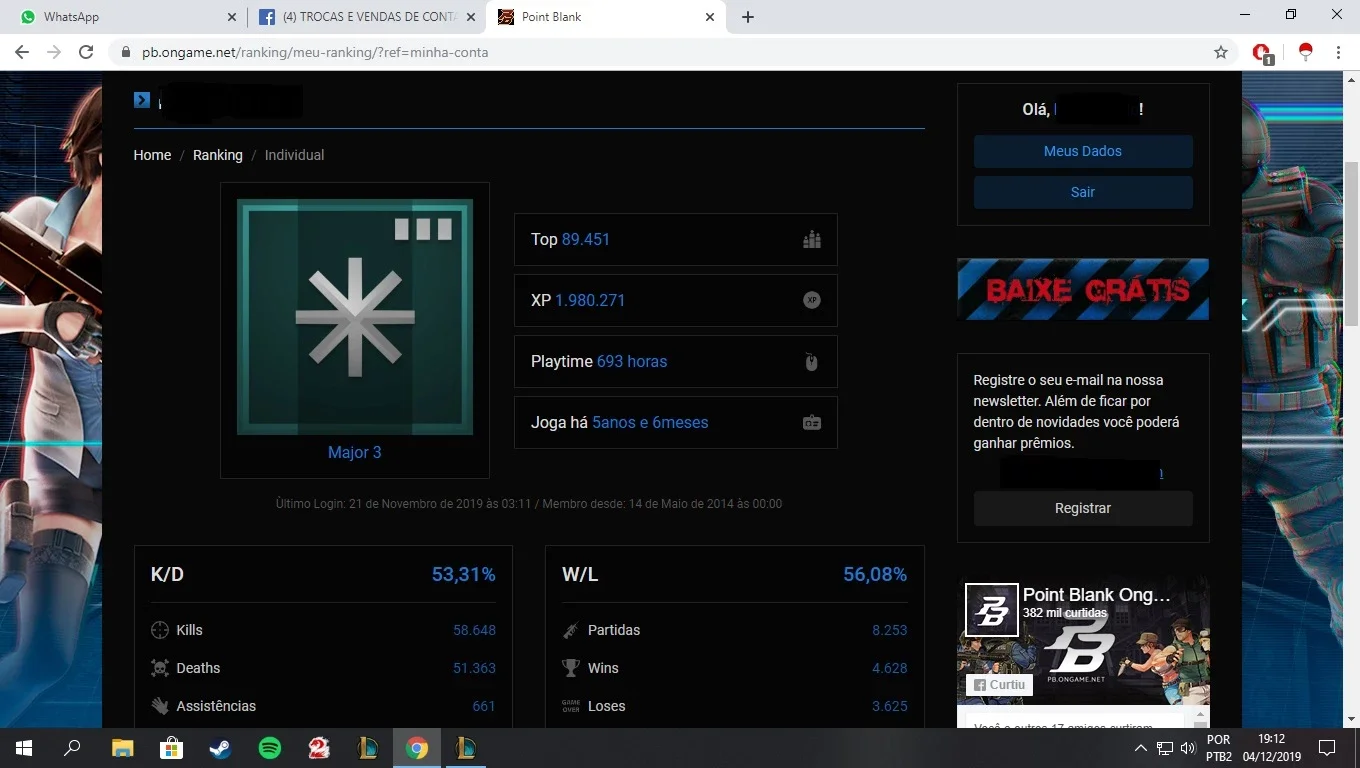
Task: Open the network icon in system tray
Action: click(x=1165, y=748)
